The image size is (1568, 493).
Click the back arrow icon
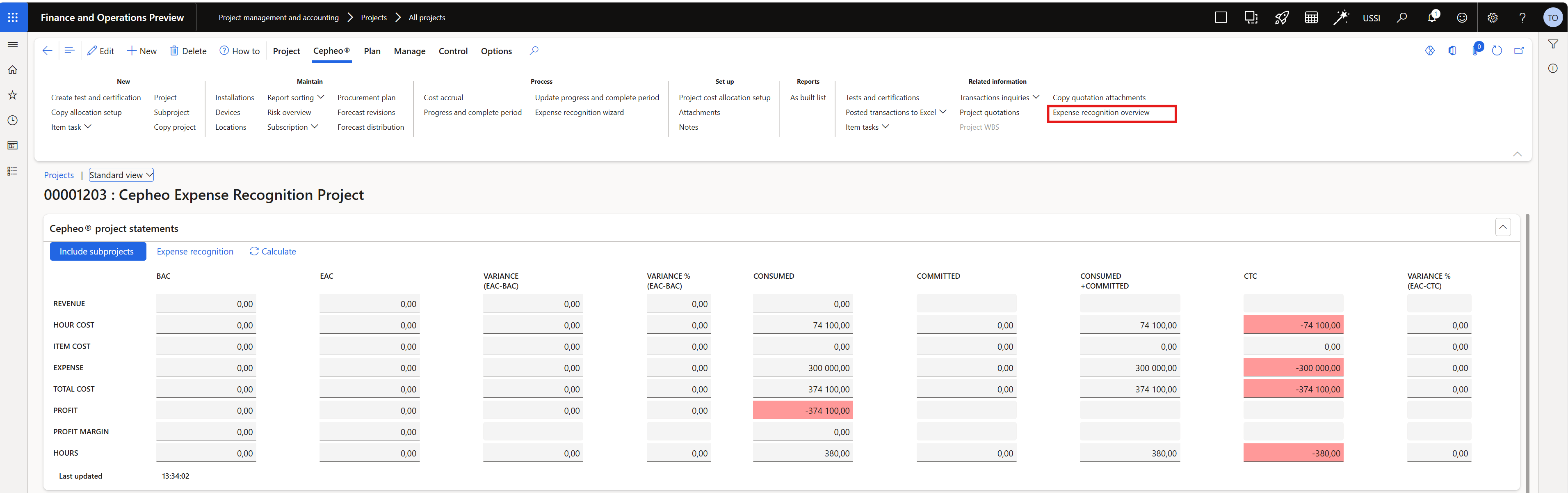click(x=48, y=50)
